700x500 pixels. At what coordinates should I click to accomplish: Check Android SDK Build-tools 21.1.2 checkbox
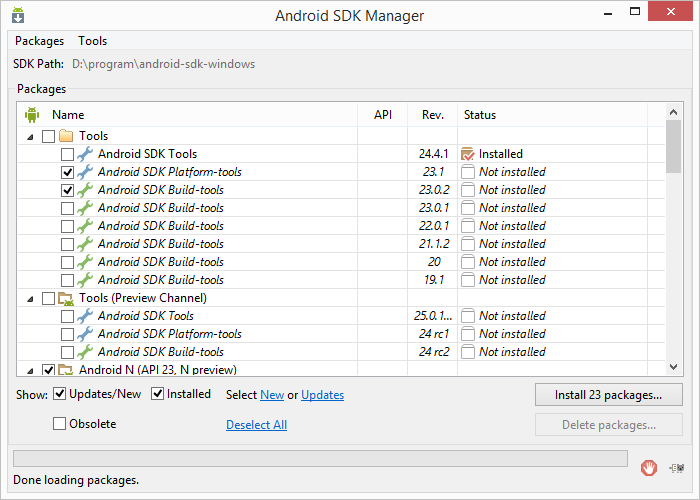(x=67, y=244)
